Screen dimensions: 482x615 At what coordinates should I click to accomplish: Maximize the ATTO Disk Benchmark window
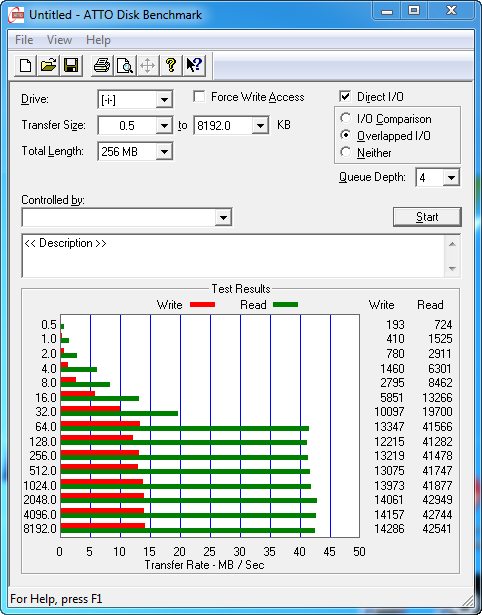click(x=414, y=11)
